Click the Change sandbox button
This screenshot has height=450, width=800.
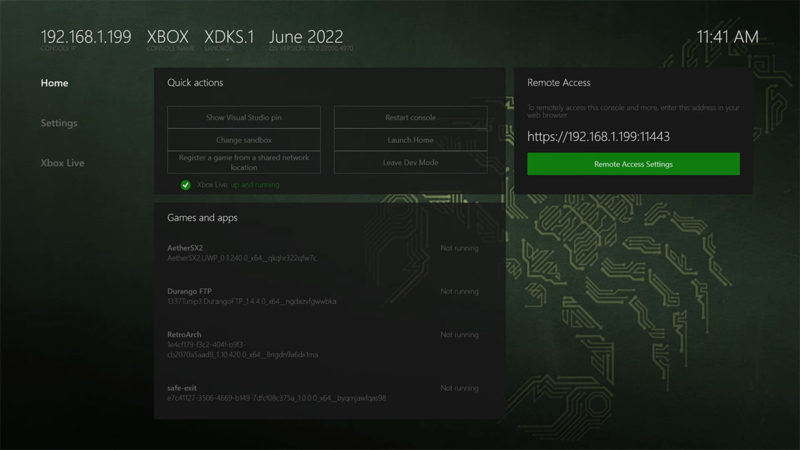244,139
